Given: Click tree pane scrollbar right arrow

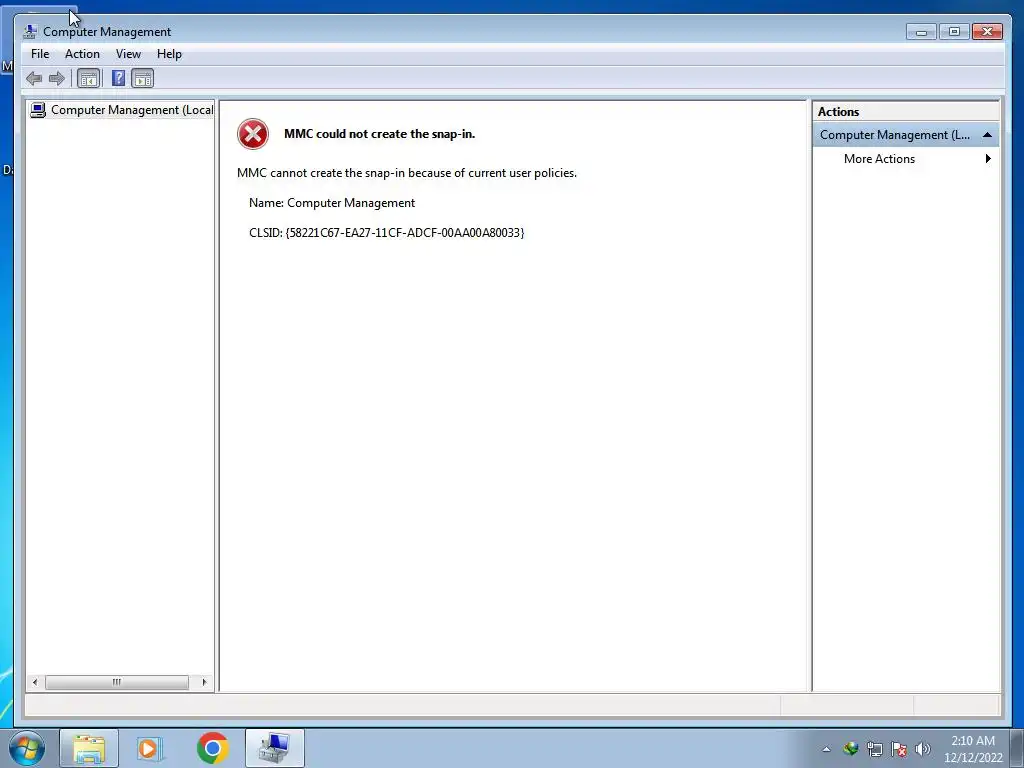Looking at the screenshot, I should click(204, 682).
